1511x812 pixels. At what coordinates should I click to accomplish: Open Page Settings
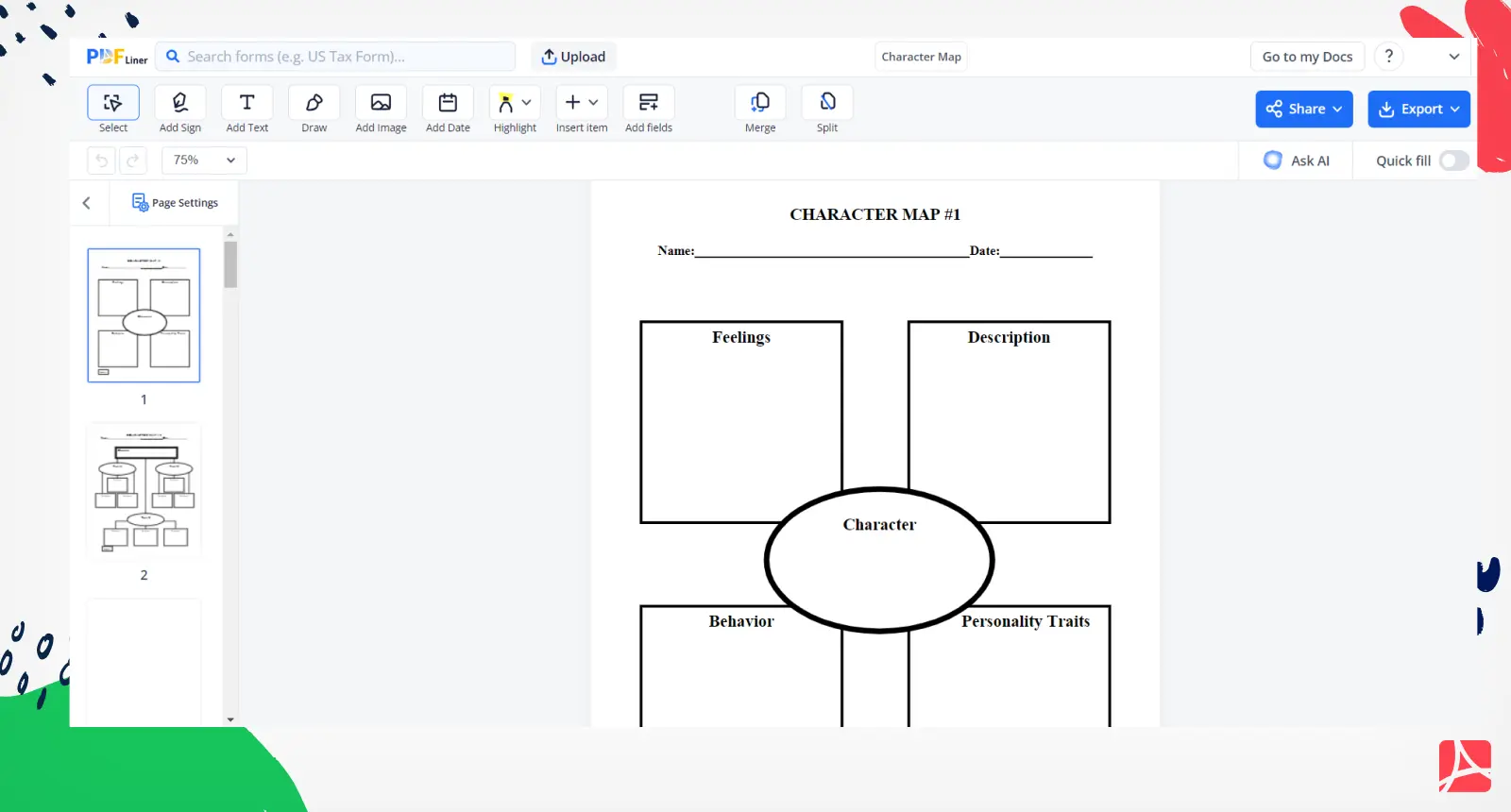[x=175, y=203]
